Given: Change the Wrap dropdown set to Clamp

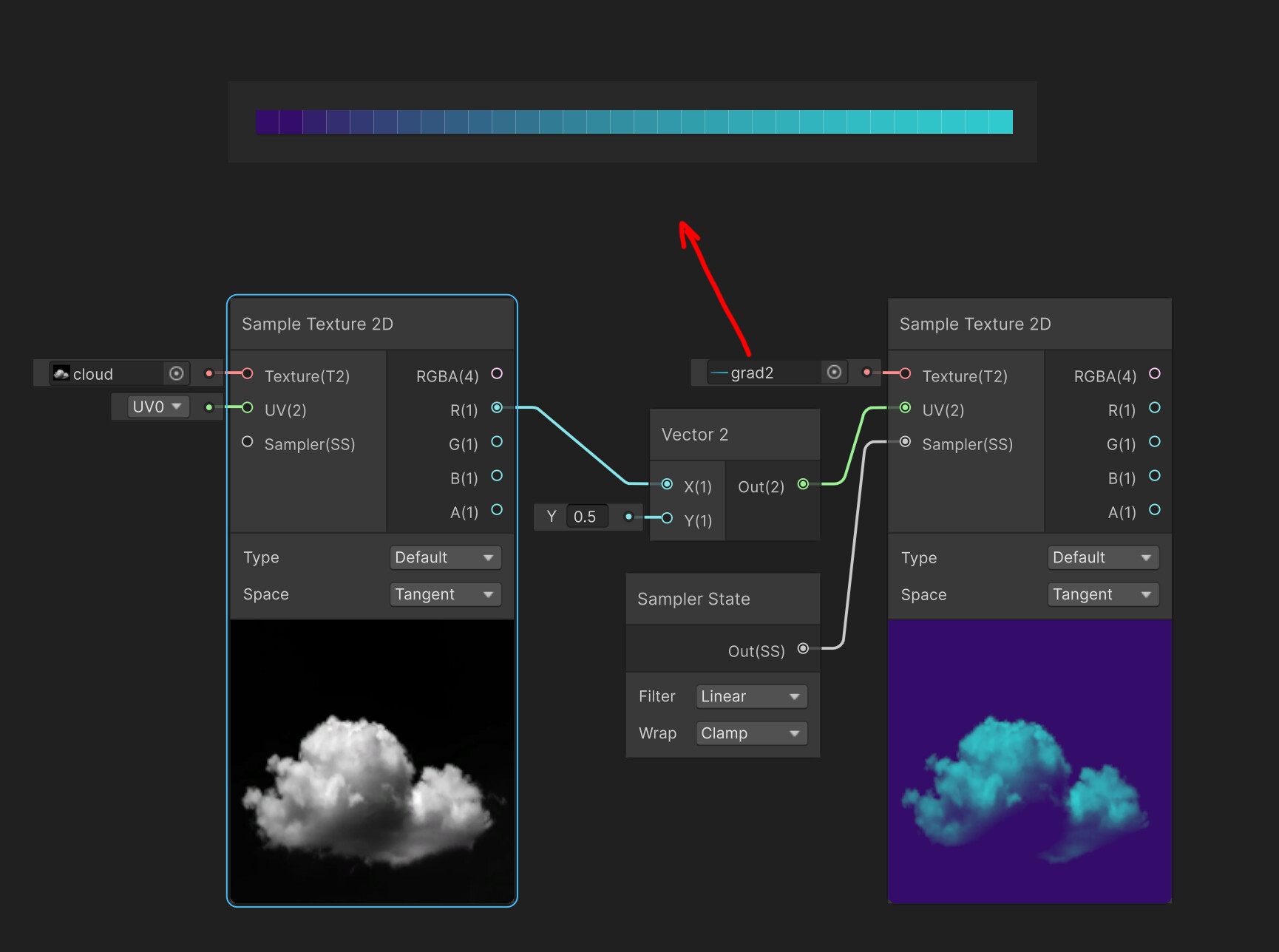Looking at the screenshot, I should [x=750, y=732].
